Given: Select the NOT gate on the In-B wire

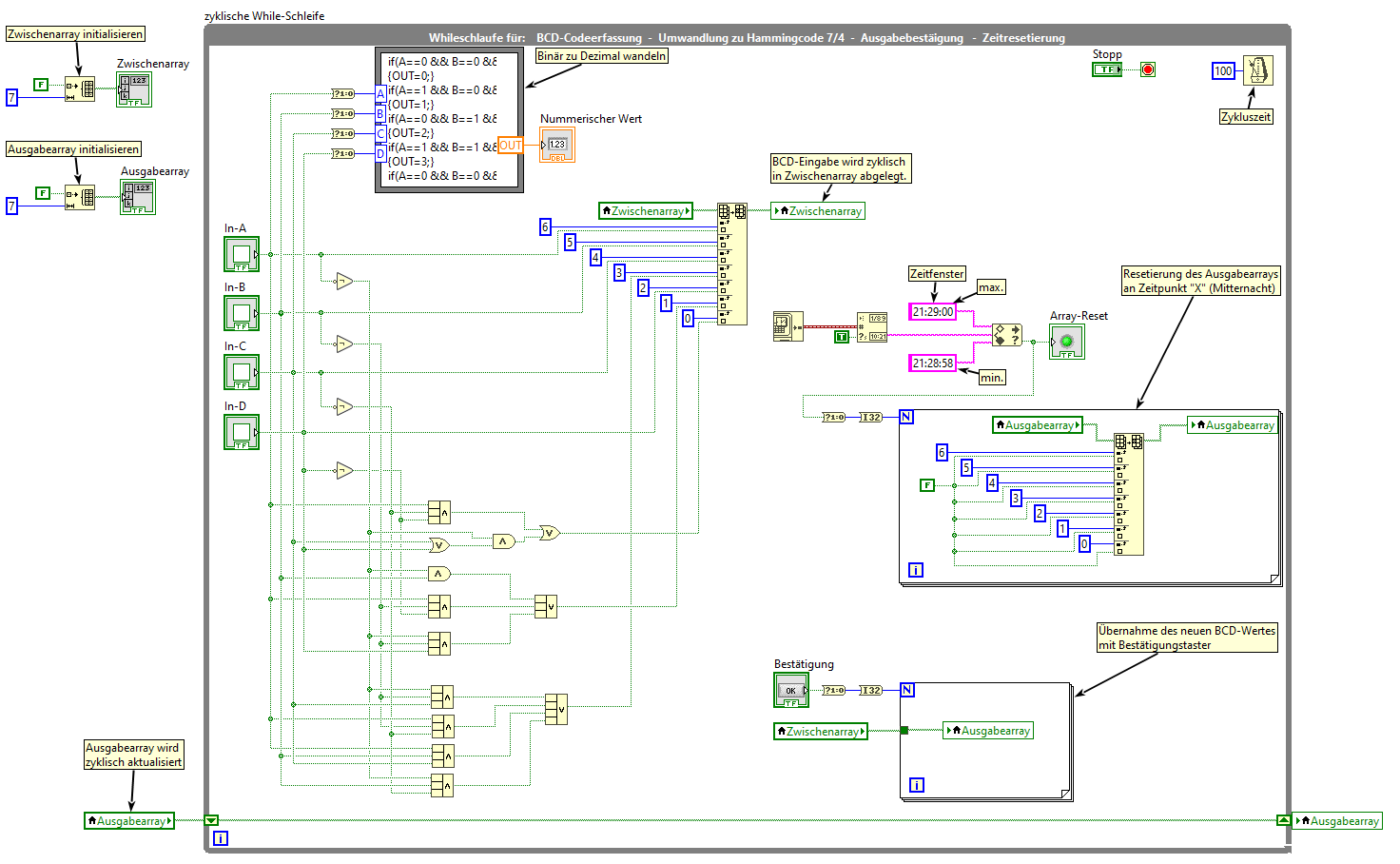Looking at the screenshot, I should point(344,344).
